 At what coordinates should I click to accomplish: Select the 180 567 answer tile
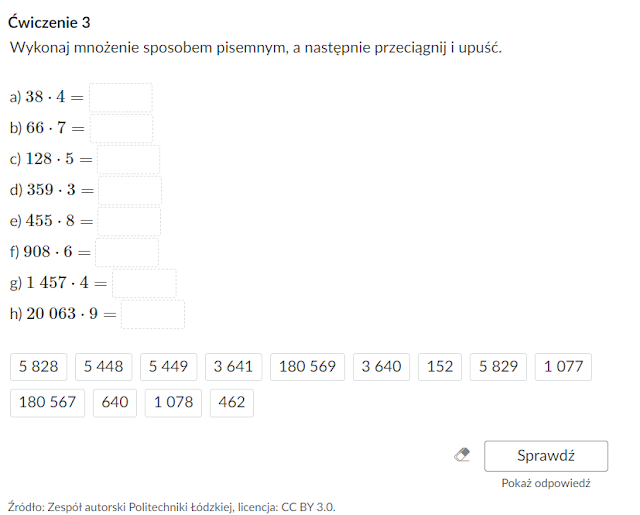47,403
